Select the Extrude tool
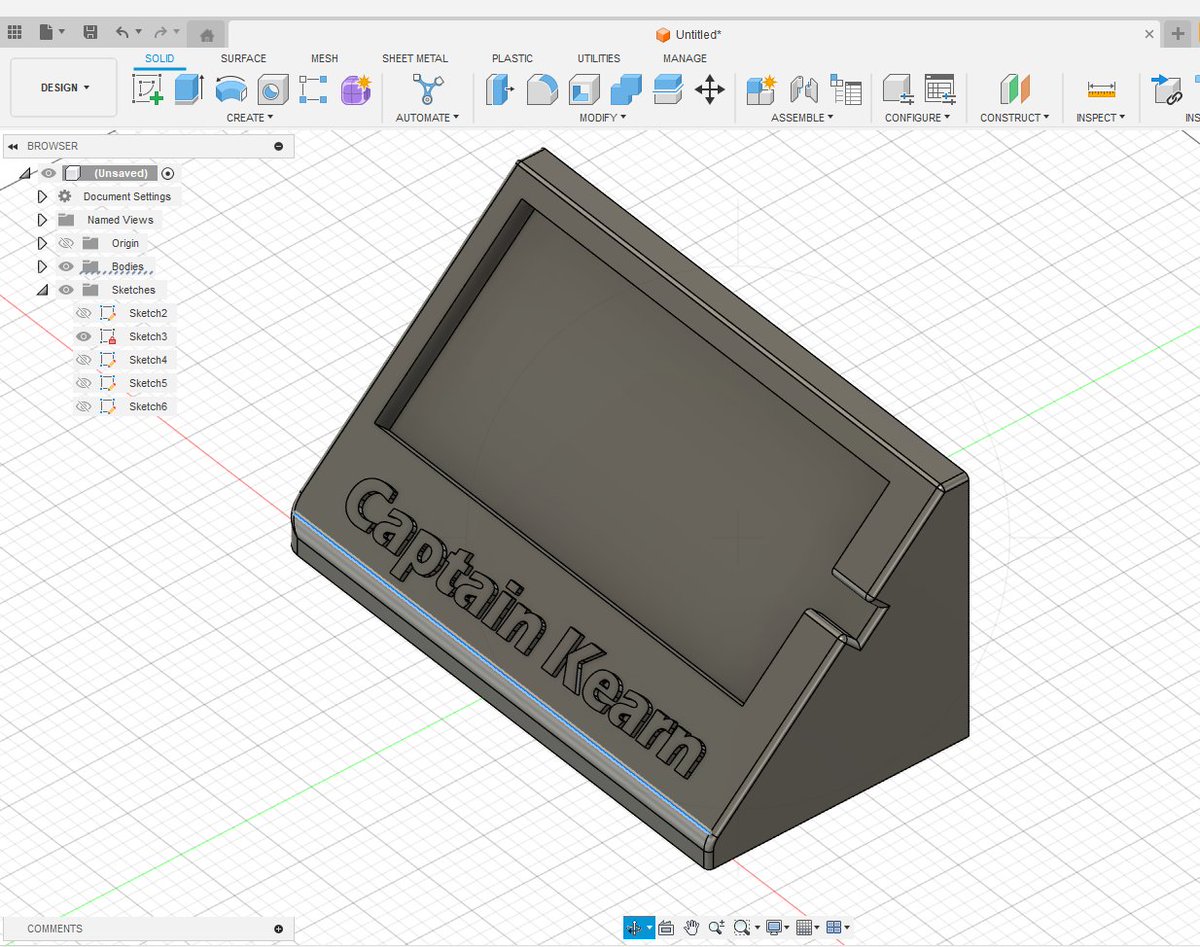This screenshot has width=1200, height=947. pyautogui.click(x=189, y=90)
